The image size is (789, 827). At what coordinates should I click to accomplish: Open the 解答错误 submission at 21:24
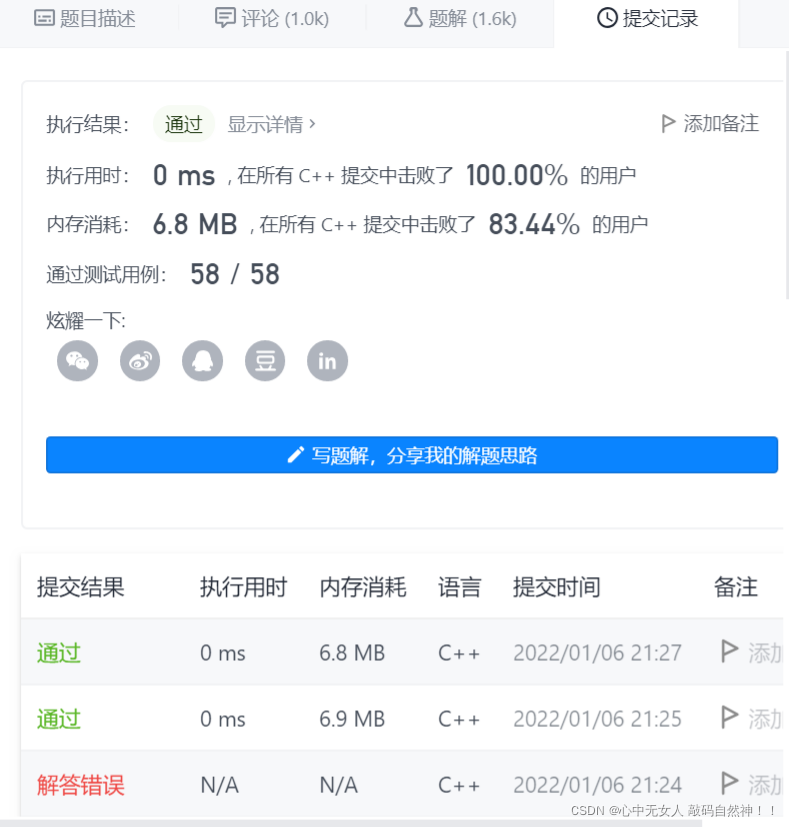(81, 785)
